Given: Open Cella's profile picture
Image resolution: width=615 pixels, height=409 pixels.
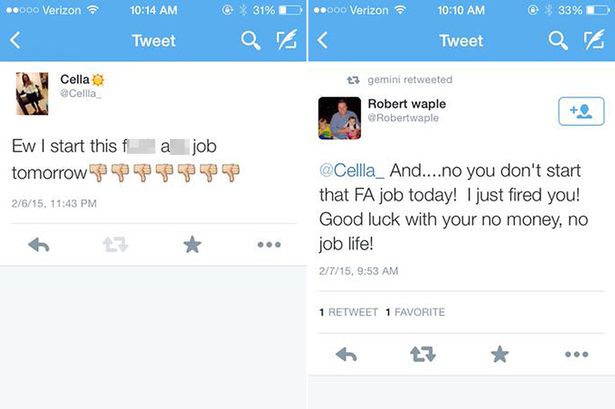Looking at the screenshot, I should pos(33,93).
